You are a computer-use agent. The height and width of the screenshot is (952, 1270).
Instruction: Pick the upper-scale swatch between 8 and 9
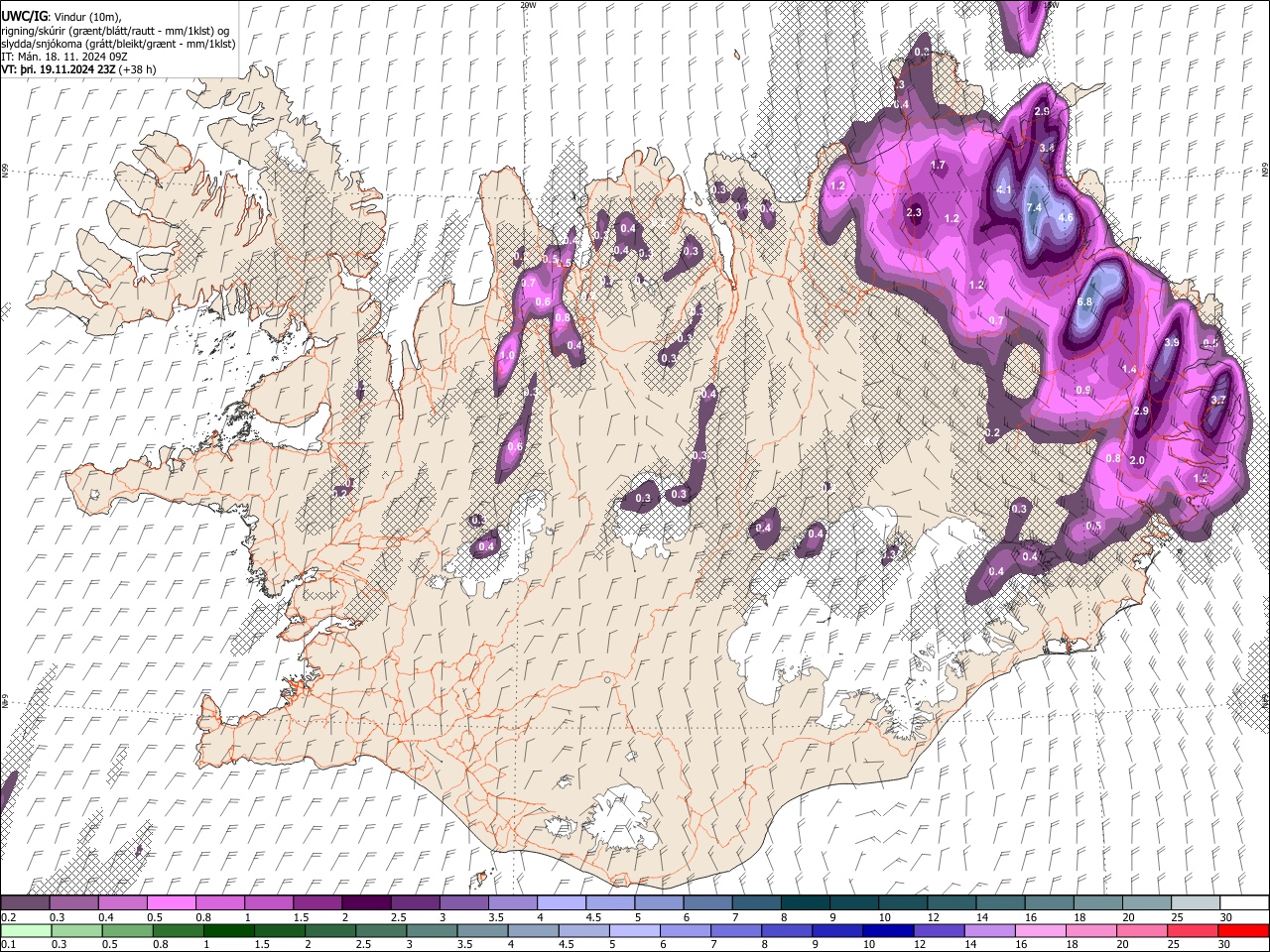point(806,903)
